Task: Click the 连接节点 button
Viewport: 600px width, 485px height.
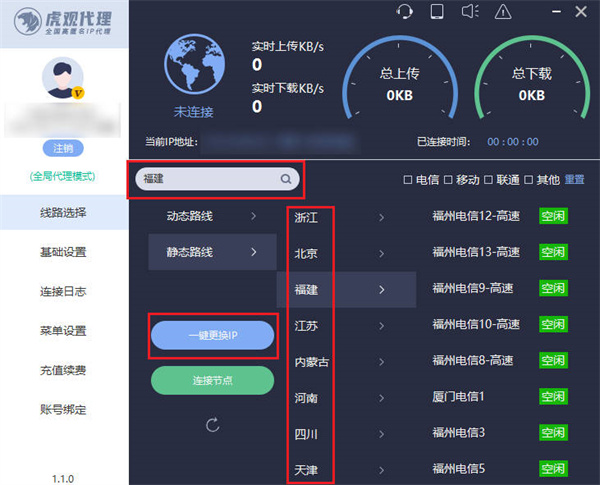Action: (x=212, y=380)
